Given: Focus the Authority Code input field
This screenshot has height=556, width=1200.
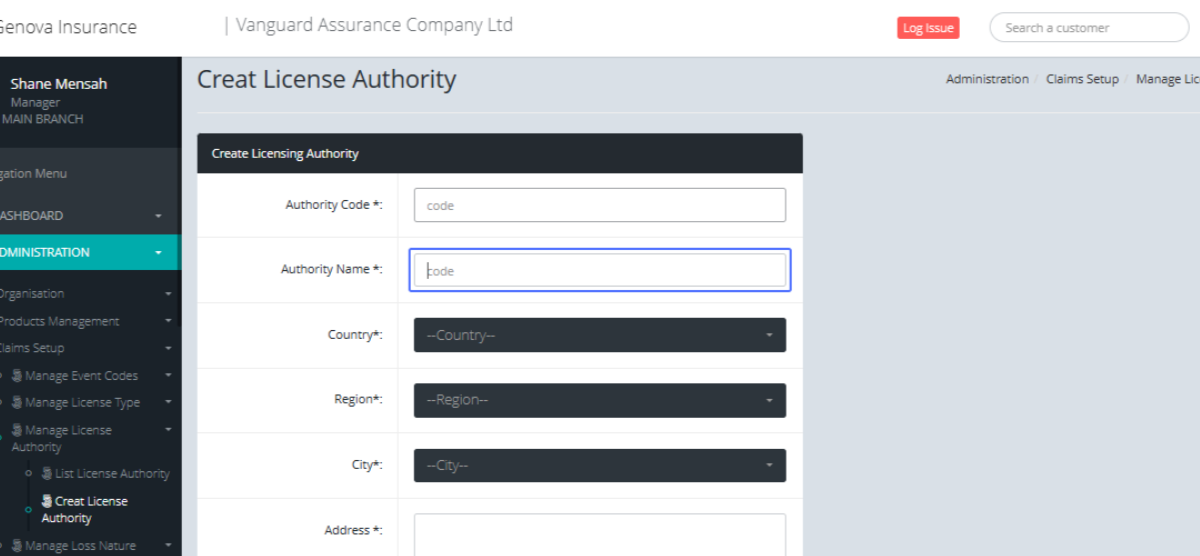Looking at the screenshot, I should (x=599, y=205).
